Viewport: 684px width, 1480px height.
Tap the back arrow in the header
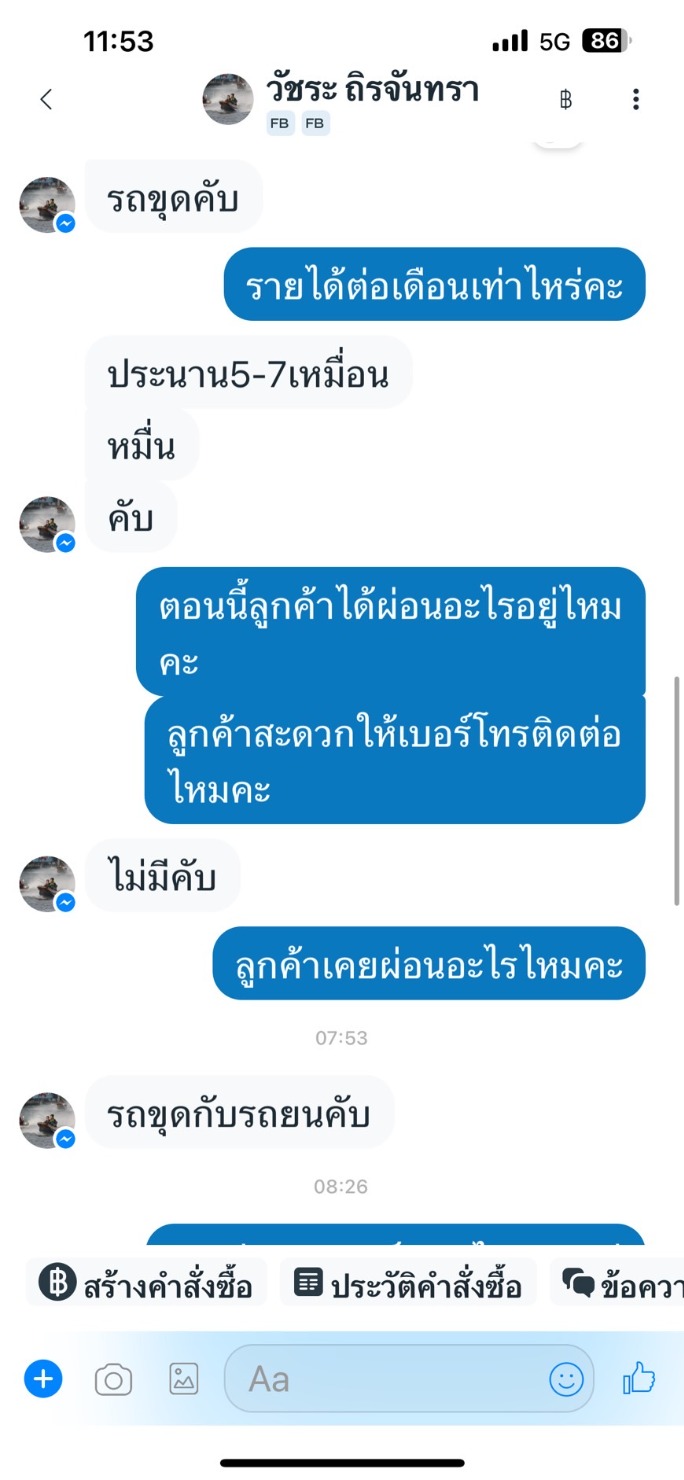[45, 99]
